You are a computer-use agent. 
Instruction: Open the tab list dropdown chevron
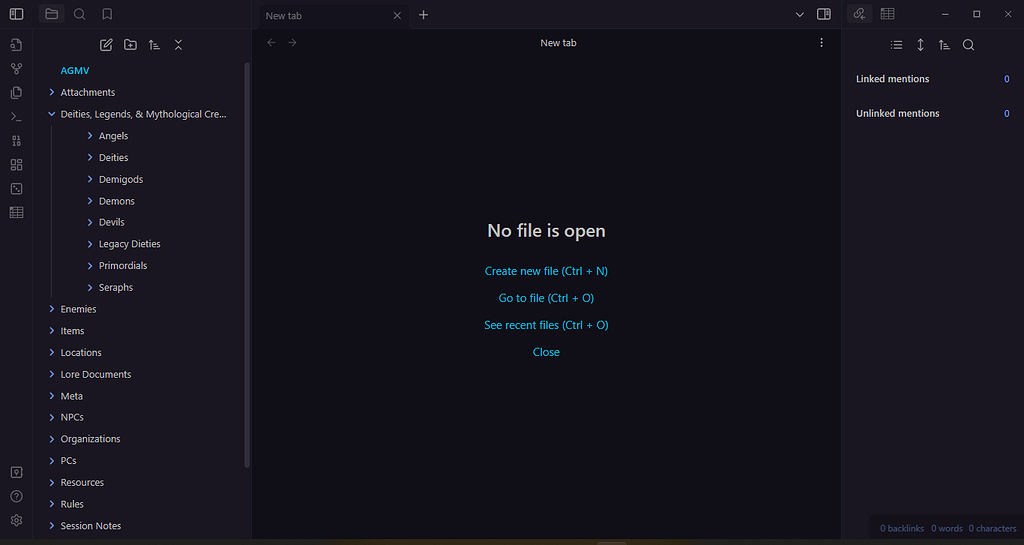click(799, 14)
